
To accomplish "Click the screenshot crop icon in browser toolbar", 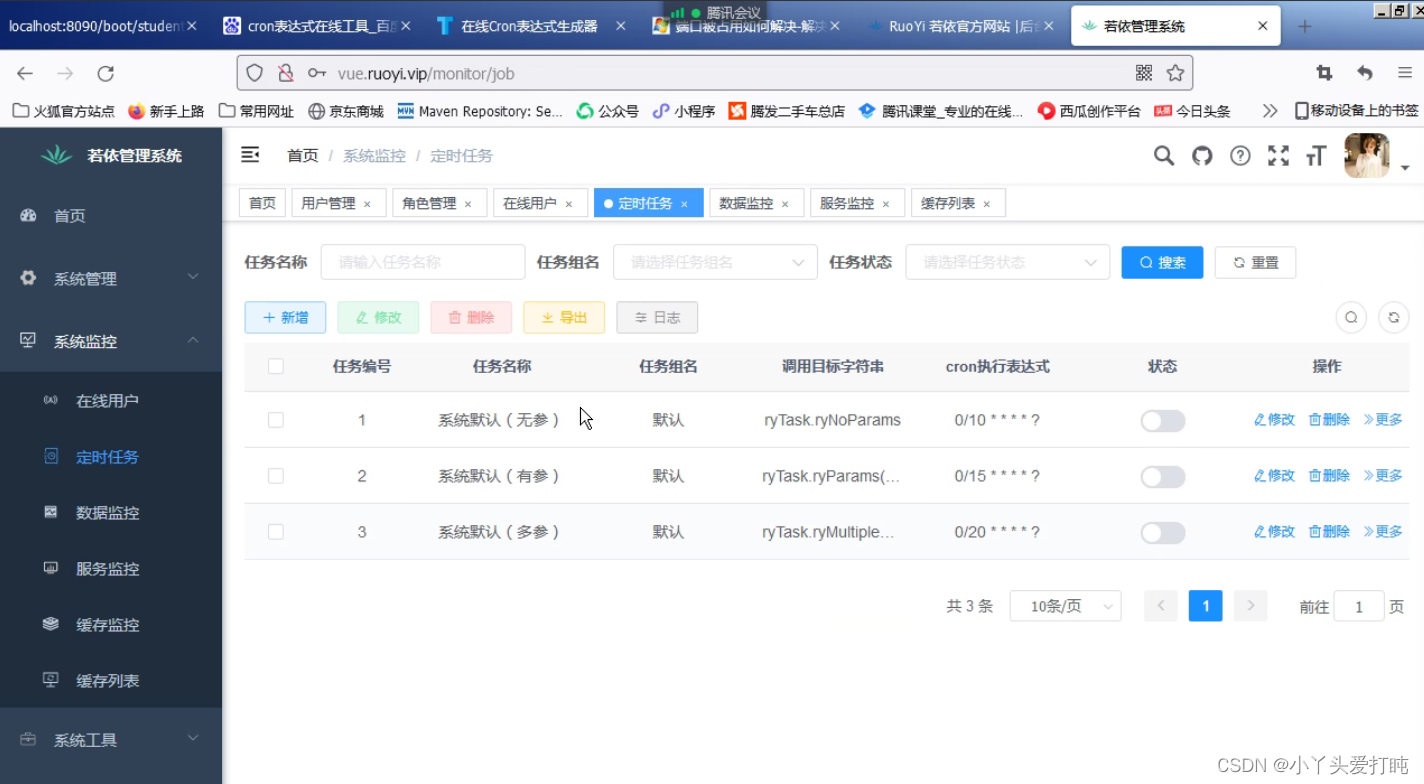I will 1324,73.
